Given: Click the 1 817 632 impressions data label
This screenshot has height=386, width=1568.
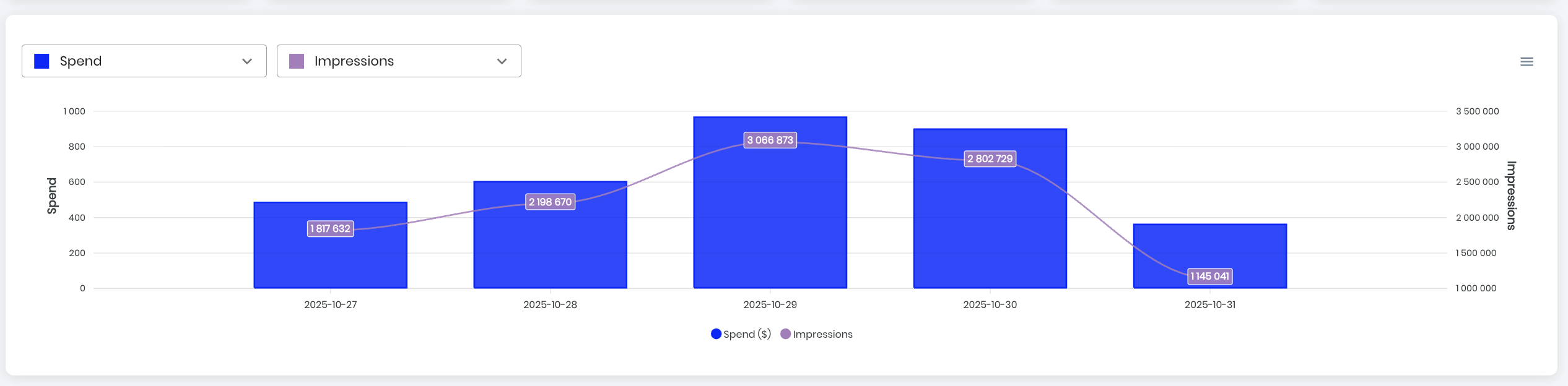Looking at the screenshot, I should coord(330,229).
